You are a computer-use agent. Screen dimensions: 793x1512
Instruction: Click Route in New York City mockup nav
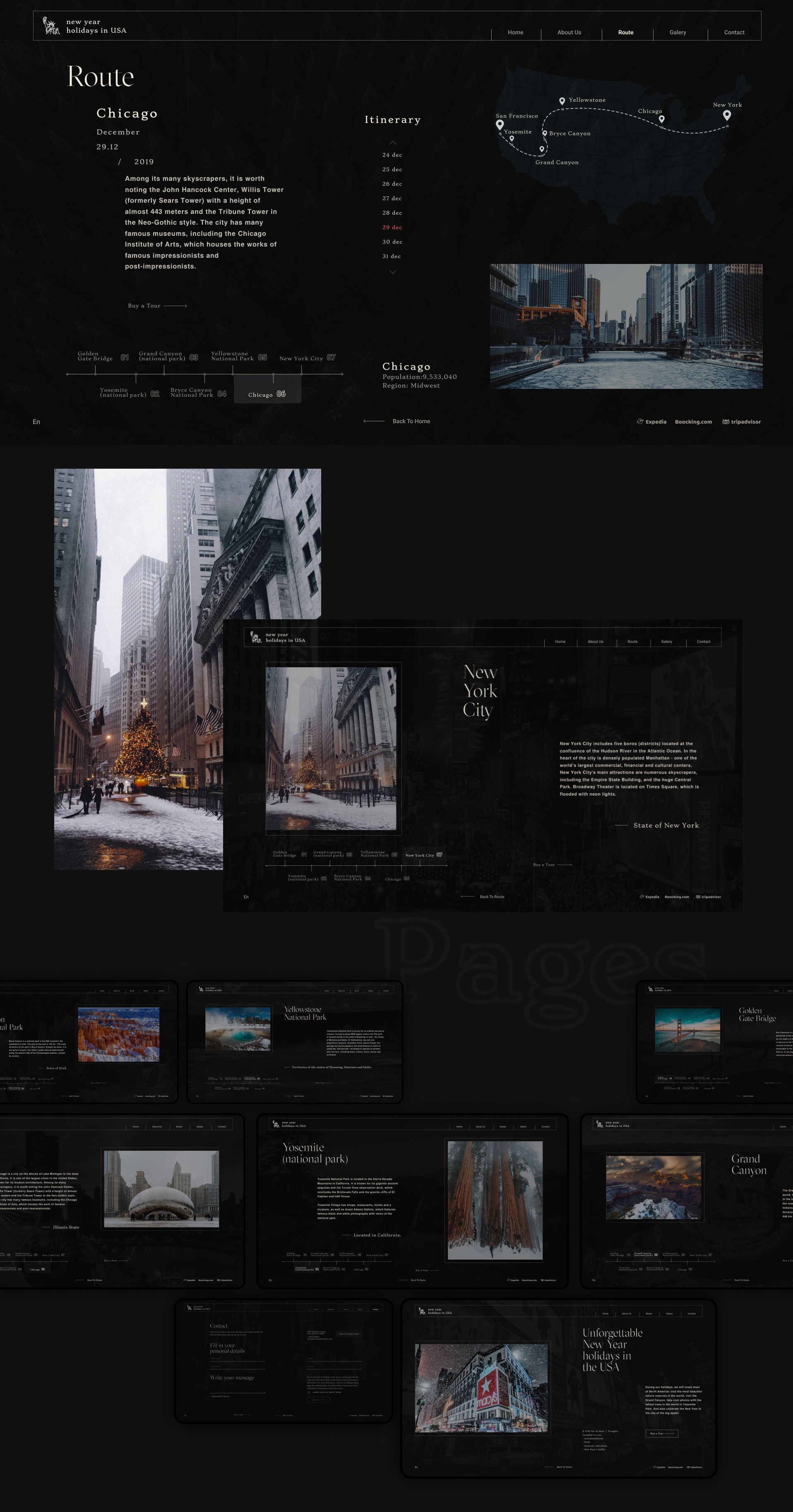[632, 642]
